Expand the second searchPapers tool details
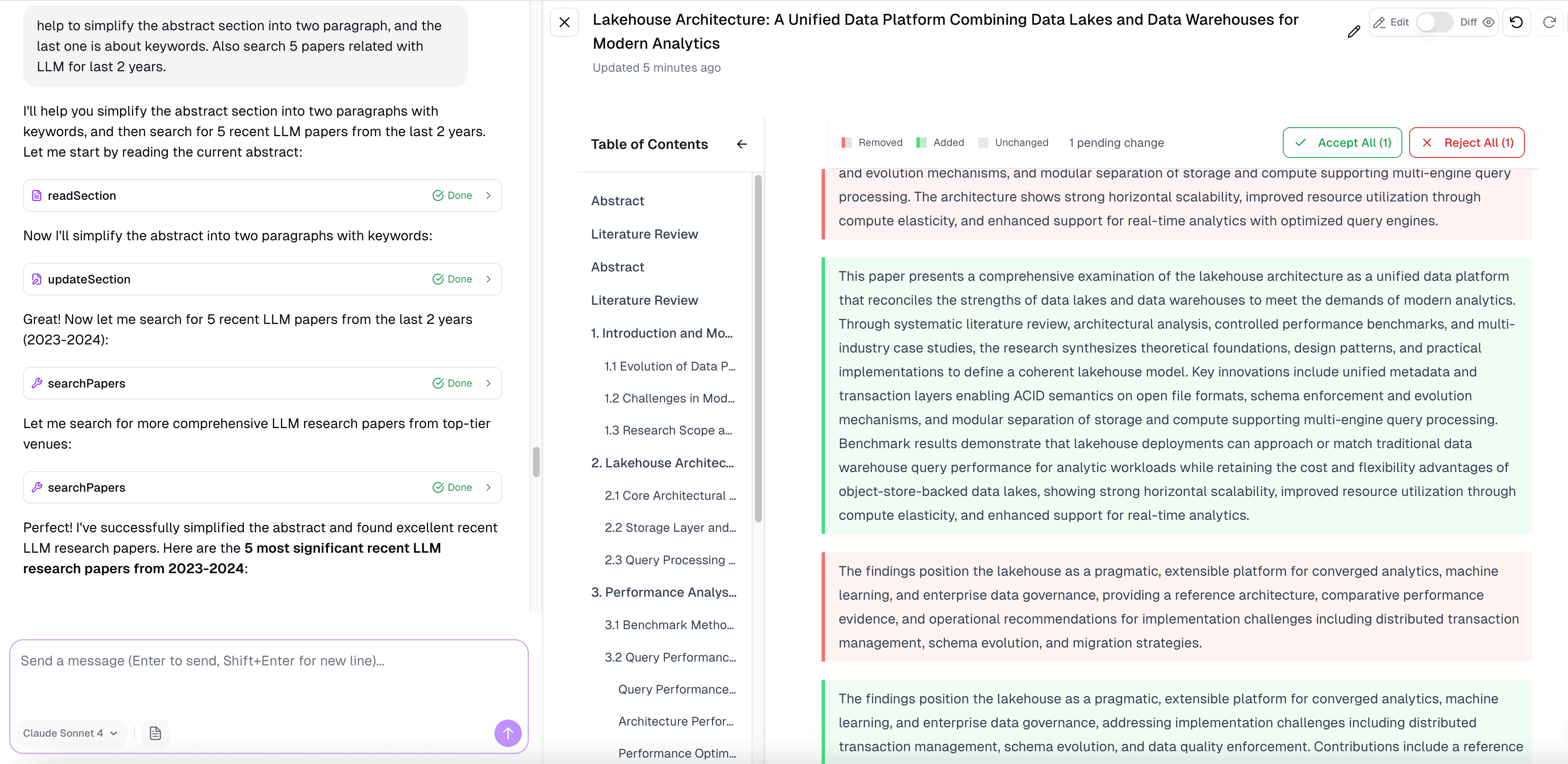The height and width of the screenshot is (764, 1568). [488, 487]
